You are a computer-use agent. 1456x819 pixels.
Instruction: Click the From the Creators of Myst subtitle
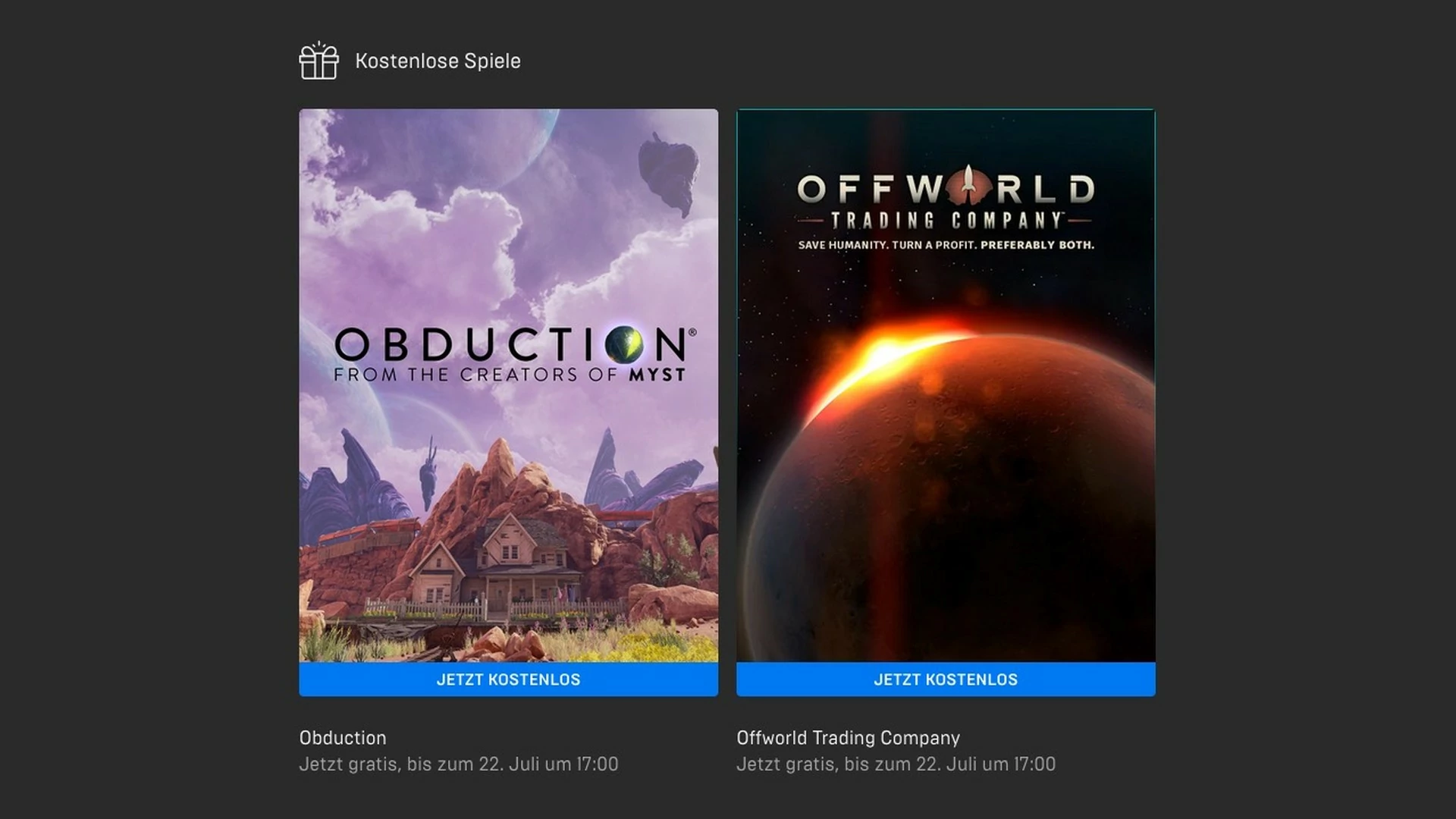point(510,375)
